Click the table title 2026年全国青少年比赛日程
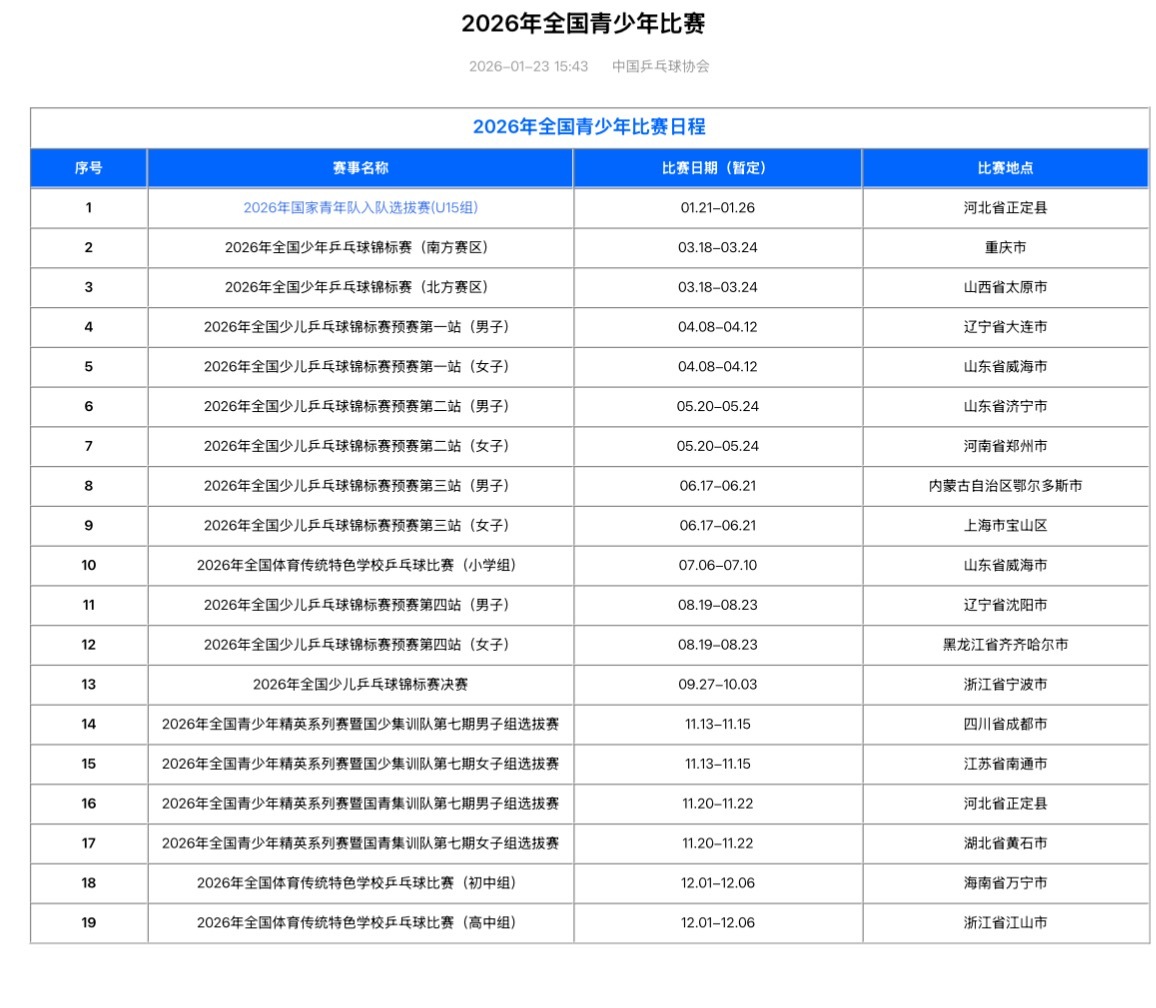 589,127
